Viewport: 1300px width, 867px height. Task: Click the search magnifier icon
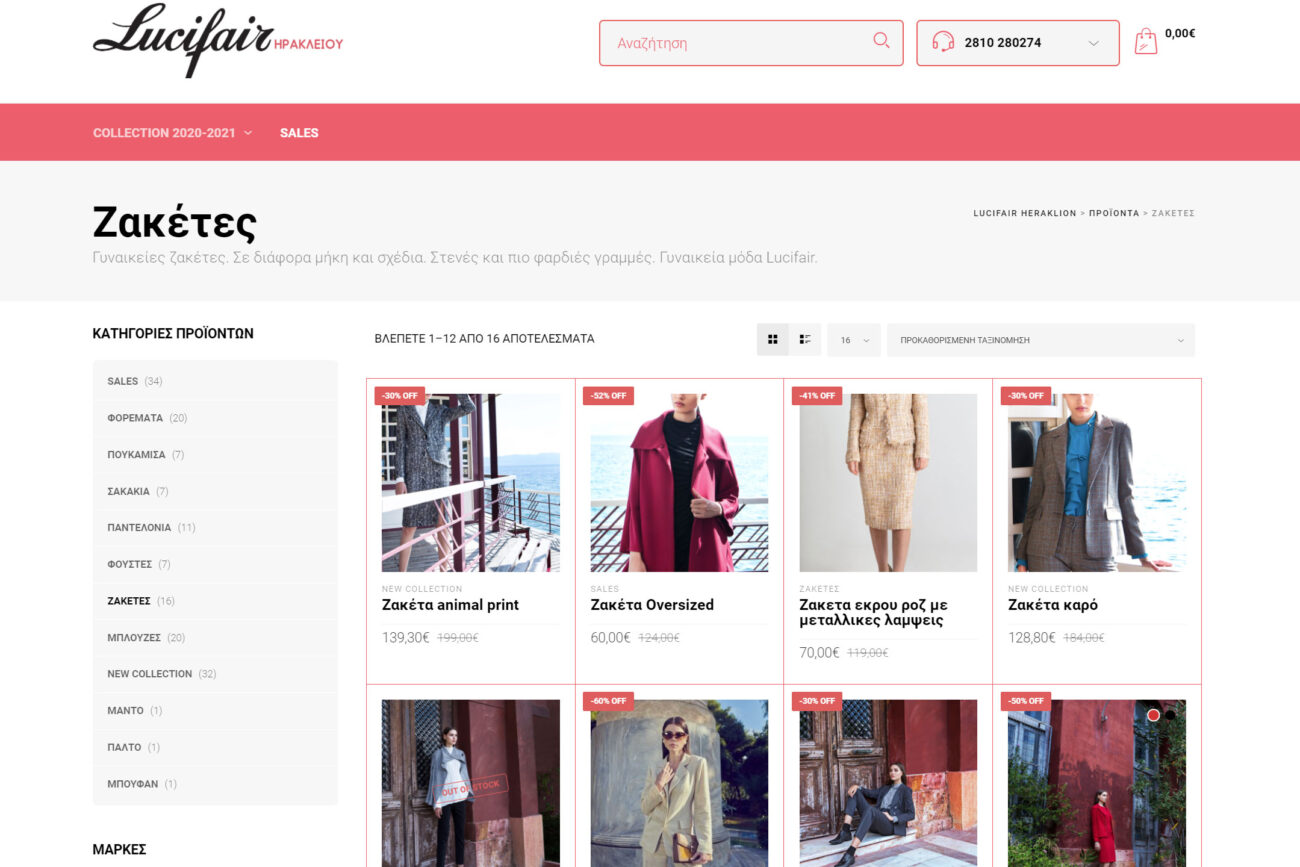[x=881, y=41]
